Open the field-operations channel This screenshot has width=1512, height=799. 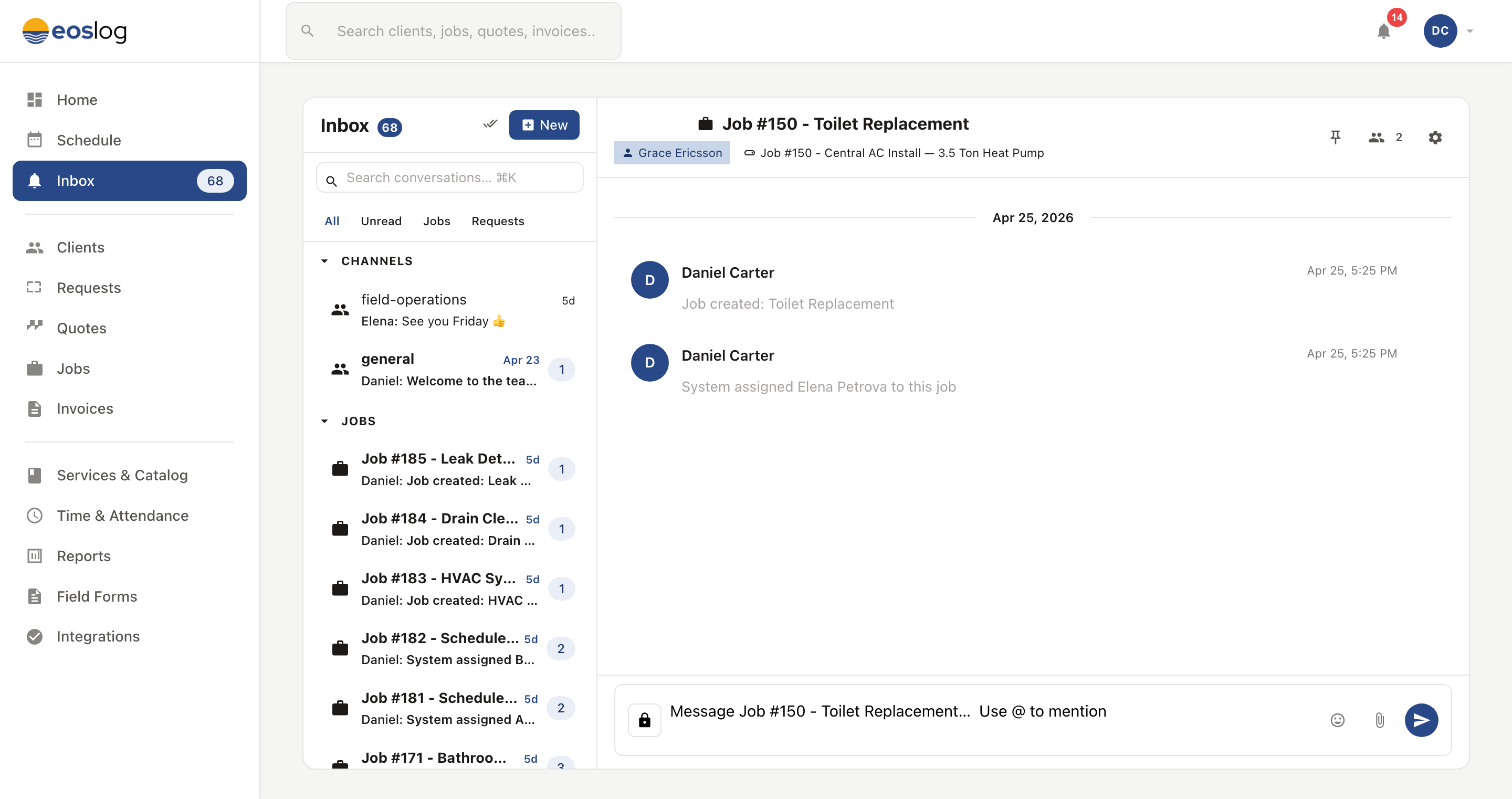(x=449, y=310)
